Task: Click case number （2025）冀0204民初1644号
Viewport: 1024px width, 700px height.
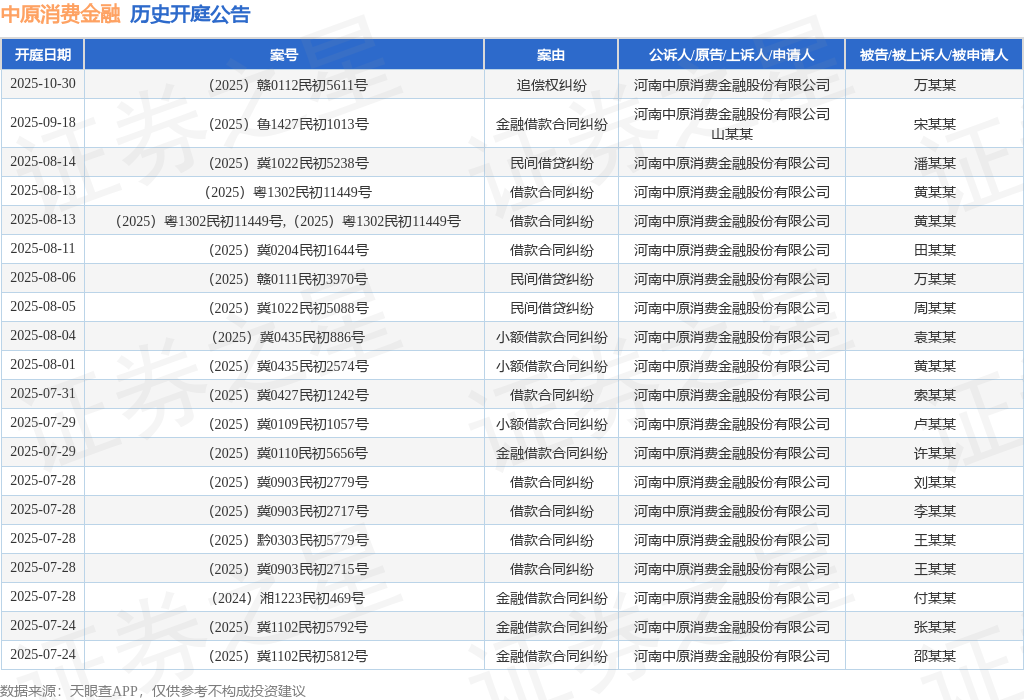Action: (284, 250)
